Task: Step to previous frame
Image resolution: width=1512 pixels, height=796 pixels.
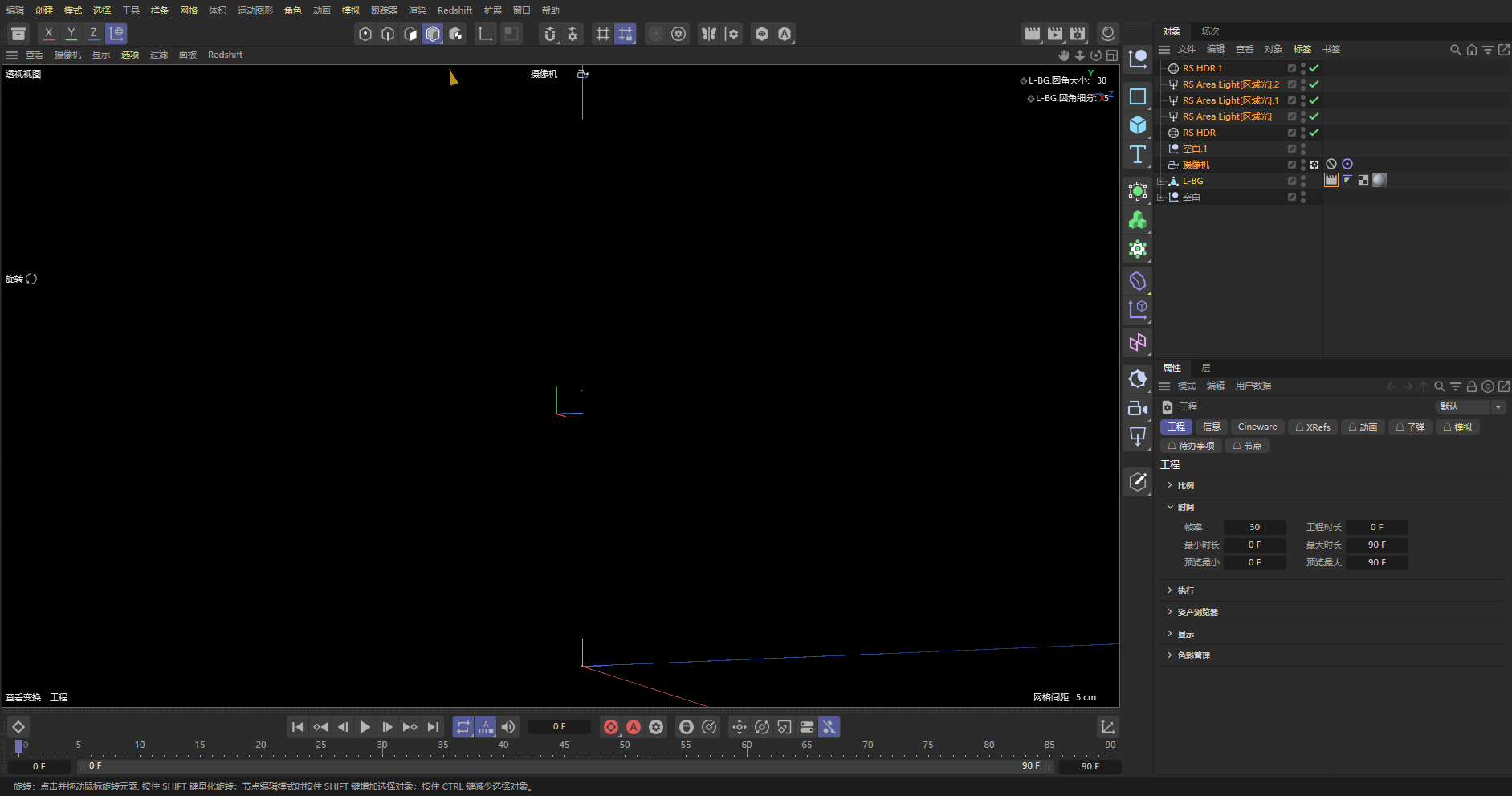Action: (343, 727)
